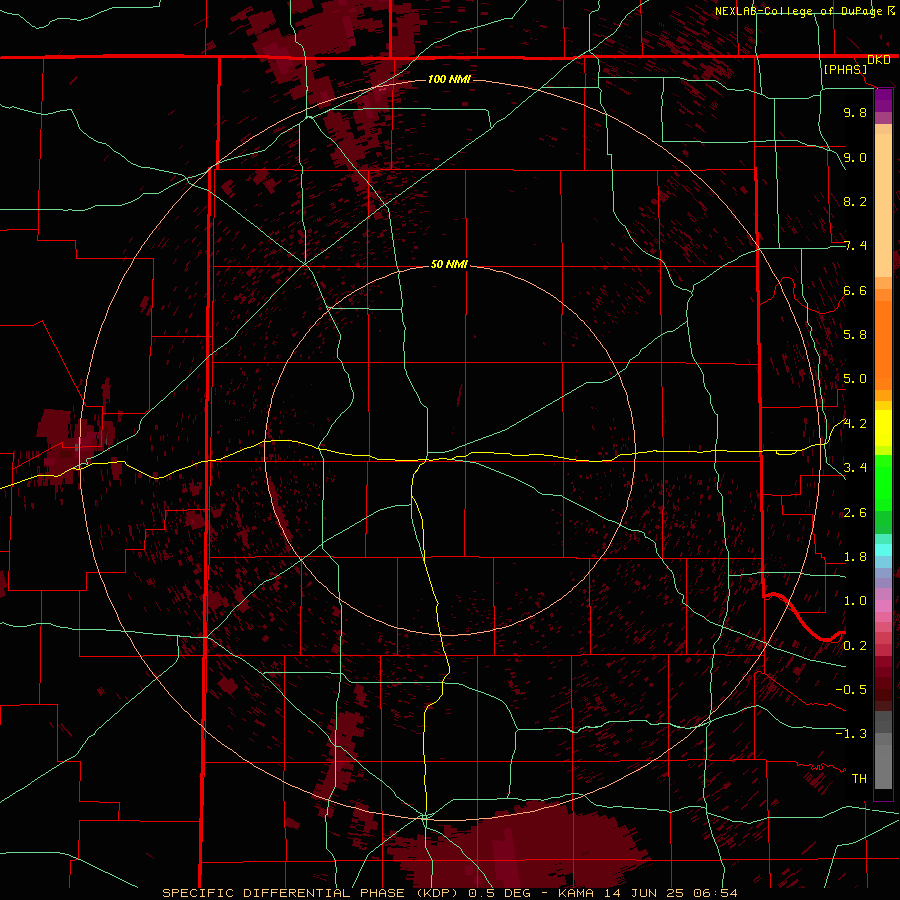900x900 pixels.
Task: Click the 9.8 value on the color scale
Action: pyautogui.click(x=855, y=112)
